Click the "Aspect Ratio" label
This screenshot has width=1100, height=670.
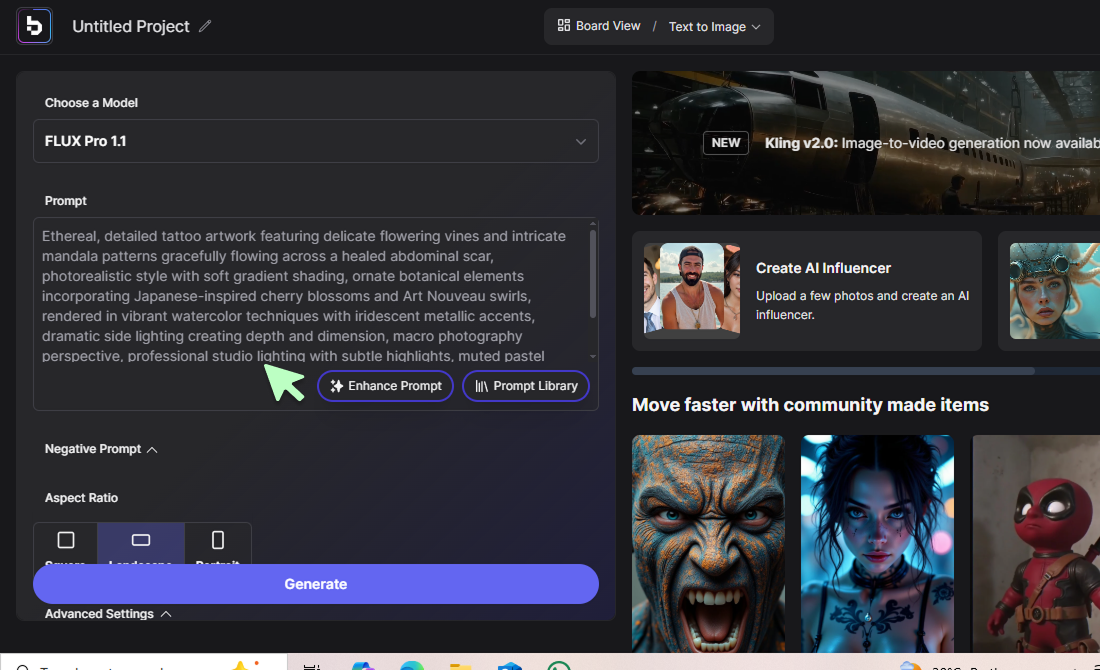click(81, 498)
